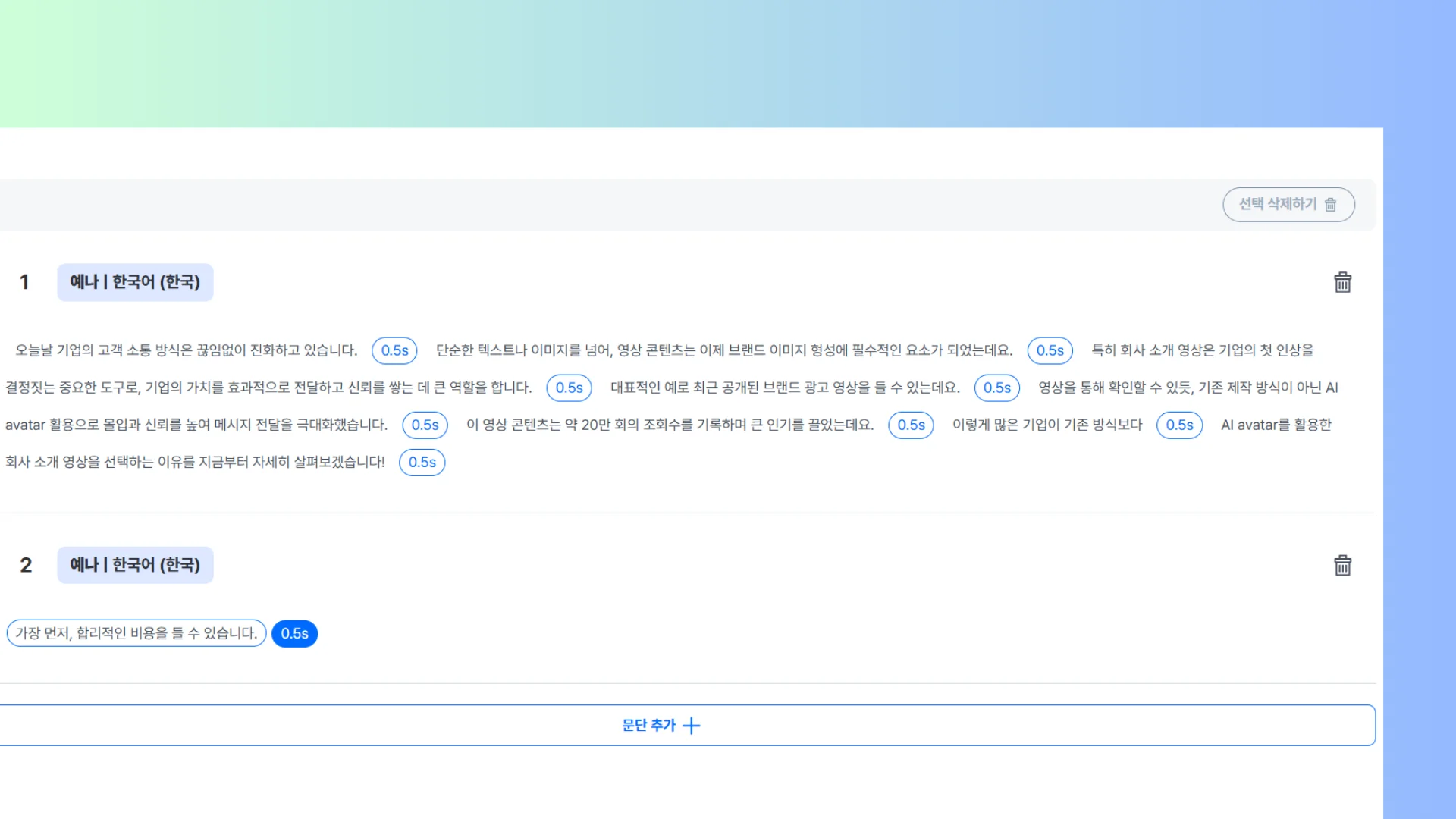Click 0.5s pause after 큰 역할을 합니다
Screen dimensions: 1456x819
569,388
